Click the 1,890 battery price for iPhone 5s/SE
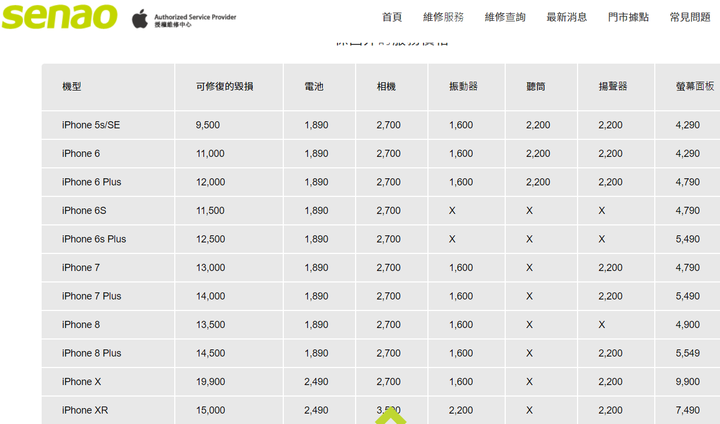 coord(316,125)
